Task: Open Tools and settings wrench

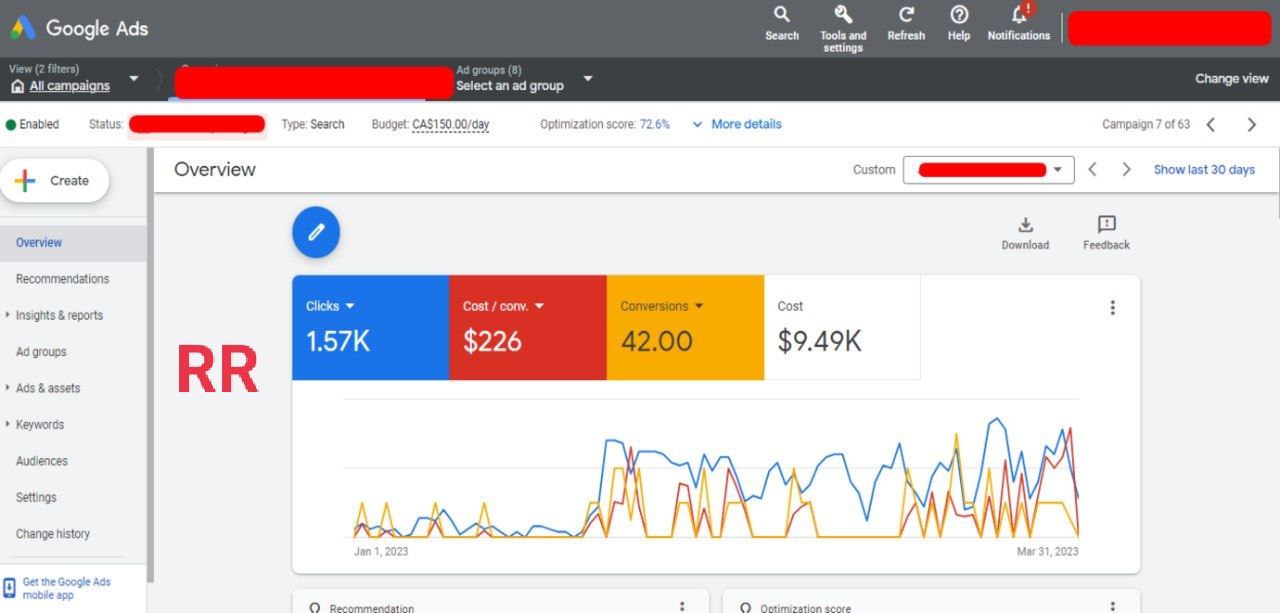Action: click(842, 15)
